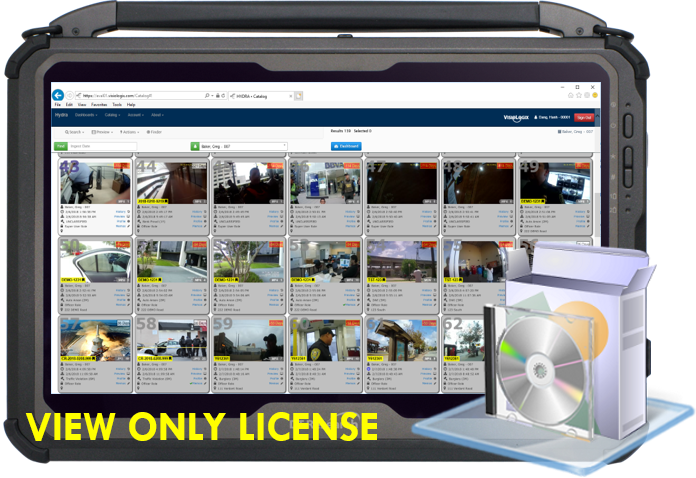Open the Baker, Greg user selector

pyautogui.click(x=238, y=146)
